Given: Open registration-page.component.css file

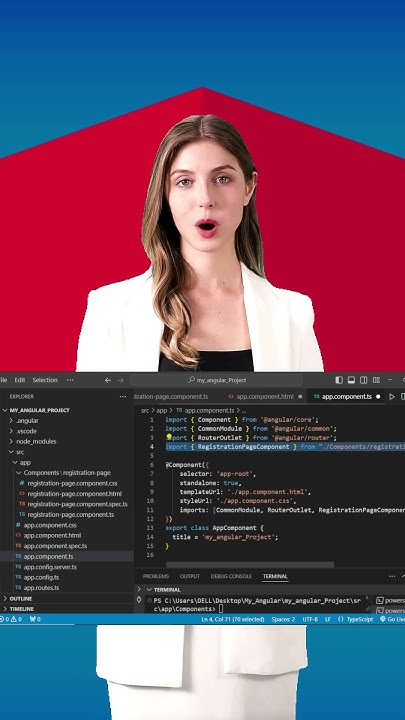Looking at the screenshot, I should pyautogui.click(x=67, y=483).
